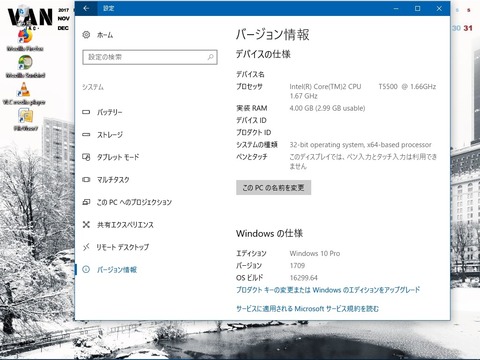Viewport: 480px width, 360px height.
Task: Open この PC へのプロジェクション settings
Action: [x=134, y=202]
